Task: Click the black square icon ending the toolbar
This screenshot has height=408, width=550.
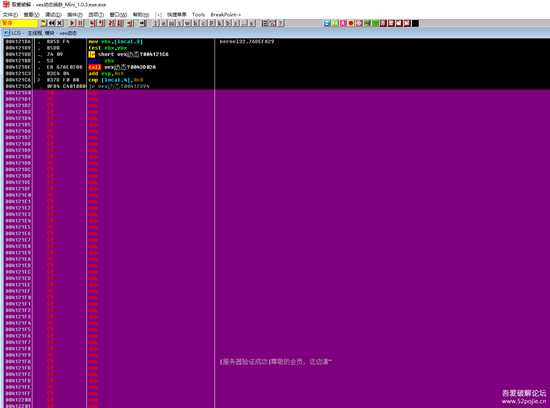Action: pyautogui.click(x=415, y=23)
